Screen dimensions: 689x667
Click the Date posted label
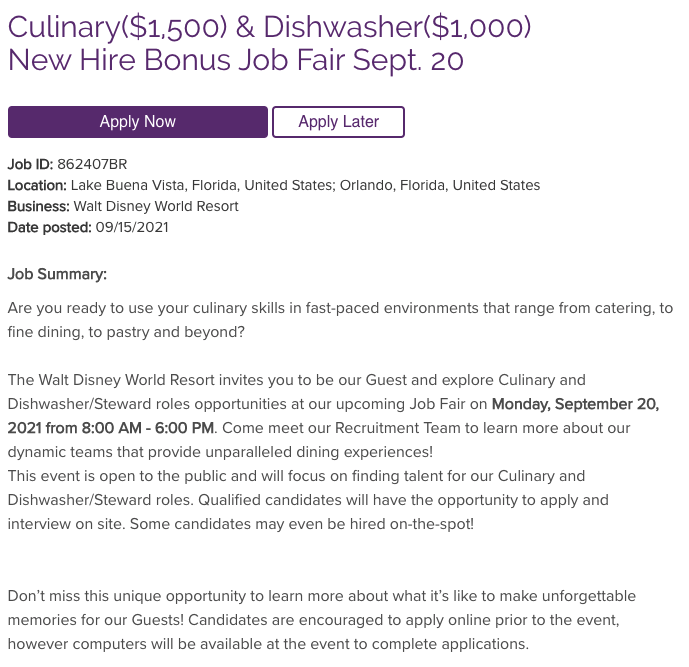49,227
